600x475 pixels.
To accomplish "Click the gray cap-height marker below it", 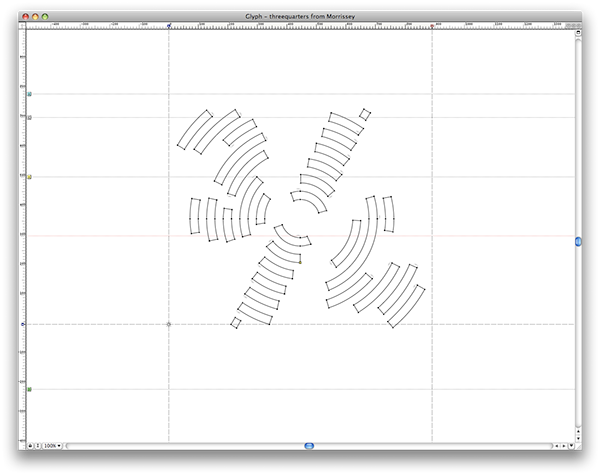I will tap(29, 118).
